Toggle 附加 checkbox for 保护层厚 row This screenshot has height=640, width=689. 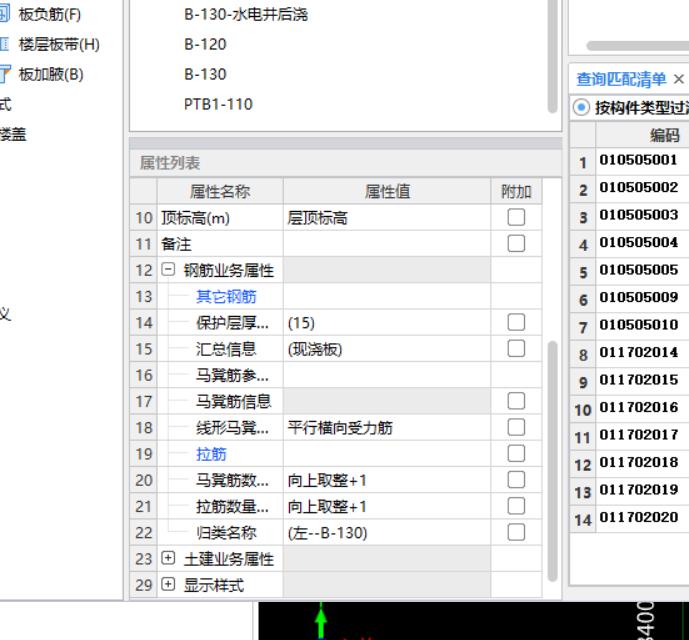click(516, 322)
